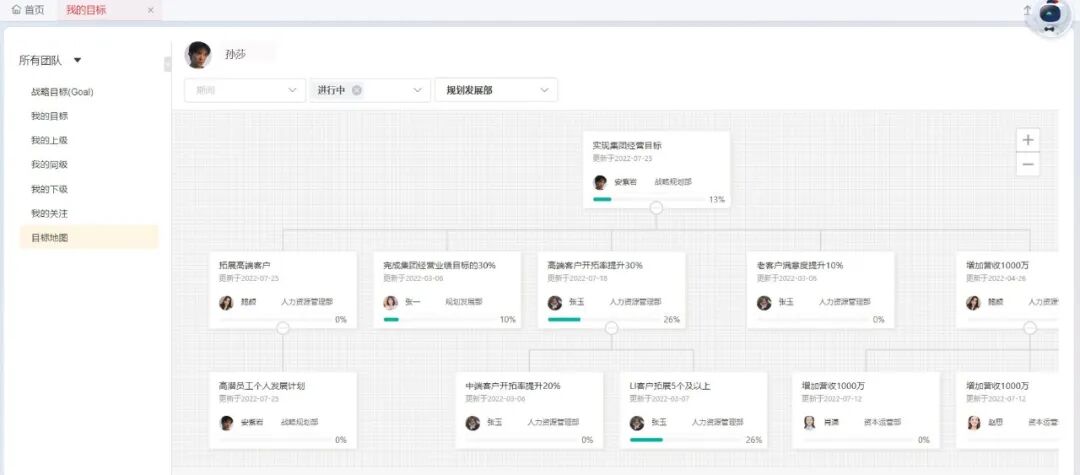
Task: Open the LI客户拓展5个及以上 goal title
Action: click(670, 386)
